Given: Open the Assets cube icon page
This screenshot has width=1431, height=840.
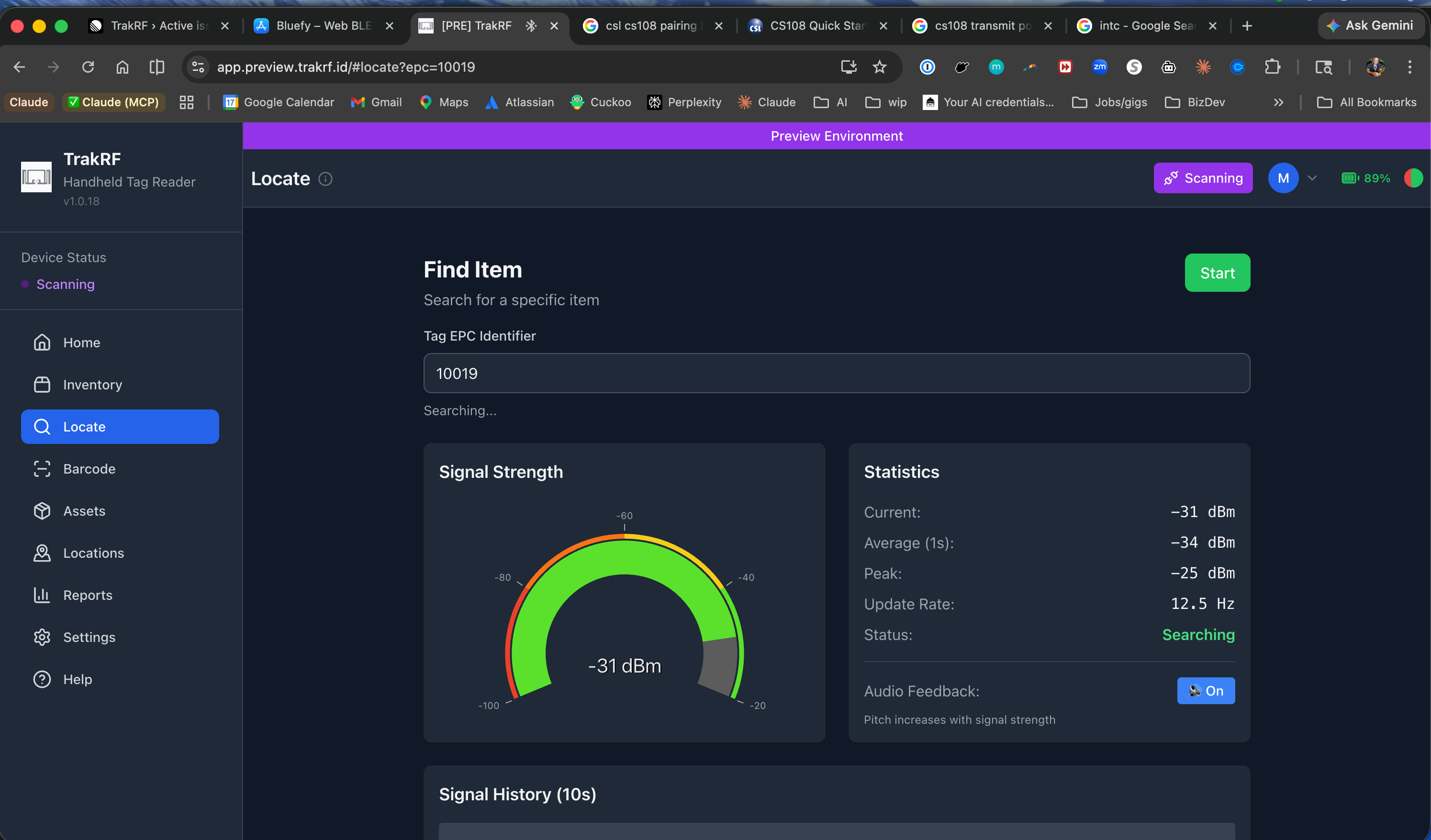Looking at the screenshot, I should (84, 511).
